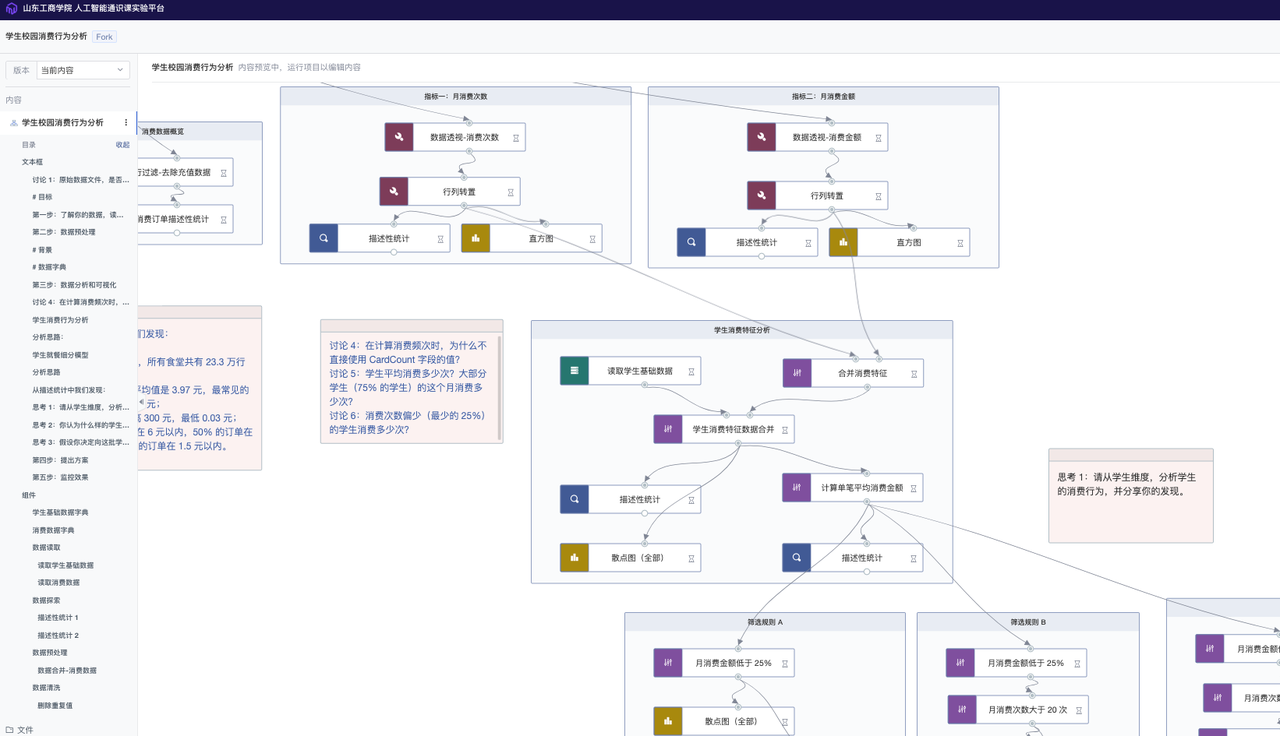Collapse the 目录 list using 收起

pyautogui.click(x=122, y=145)
